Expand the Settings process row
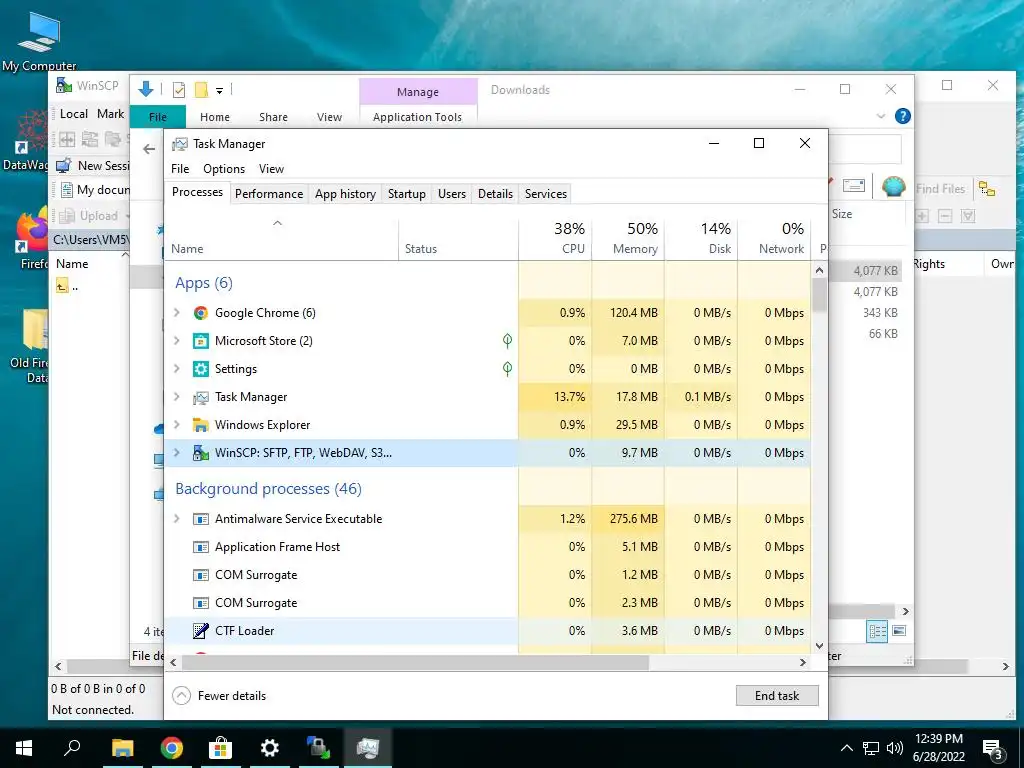1024x768 pixels. click(176, 369)
